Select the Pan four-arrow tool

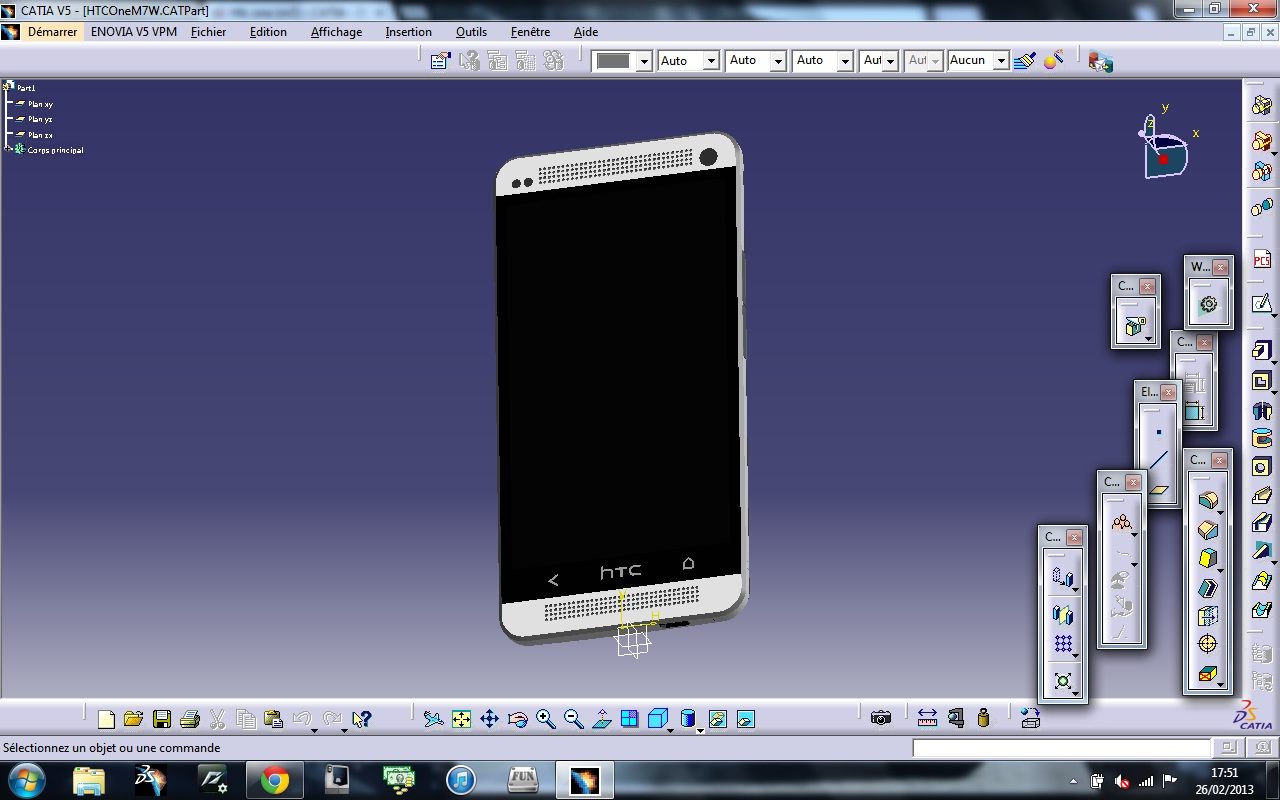click(489, 718)
